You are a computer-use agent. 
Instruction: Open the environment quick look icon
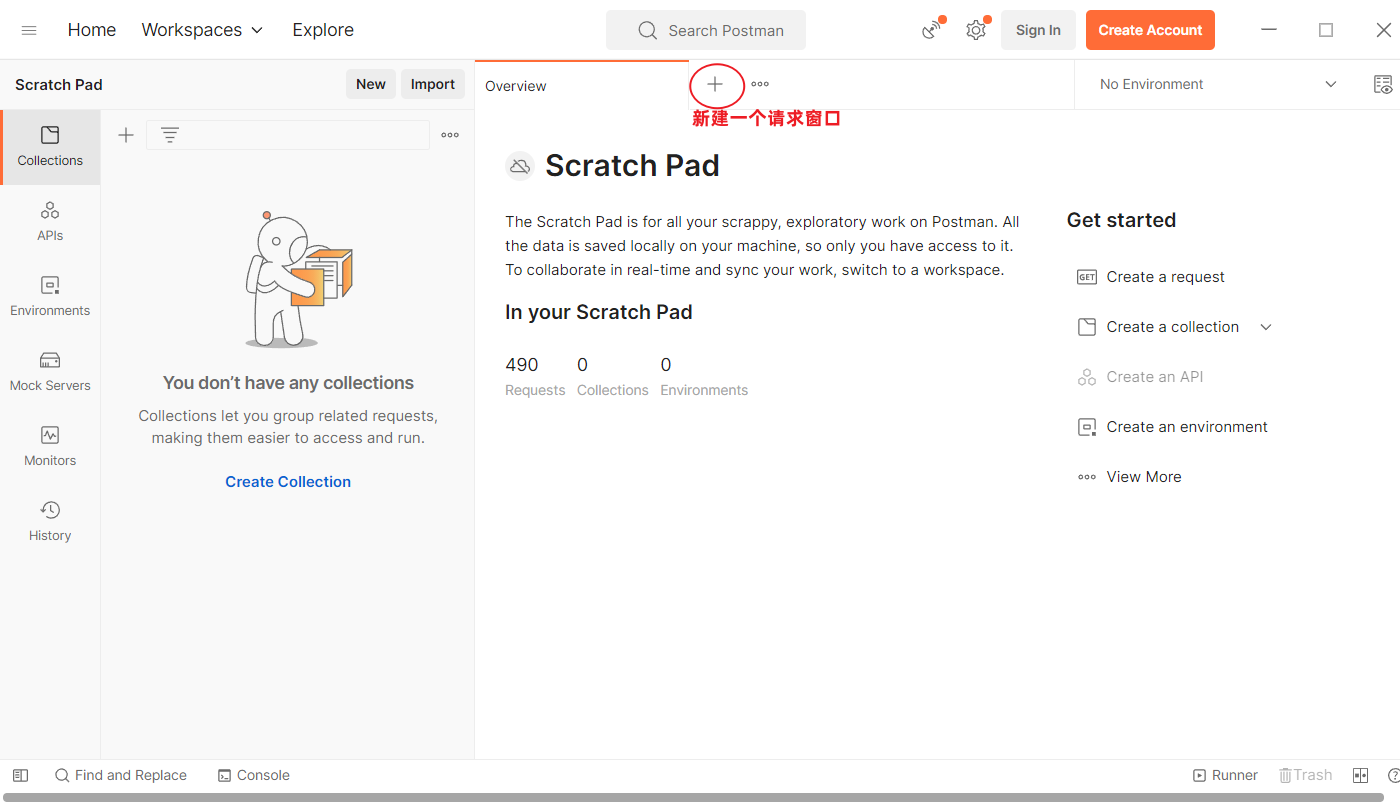1383,85
